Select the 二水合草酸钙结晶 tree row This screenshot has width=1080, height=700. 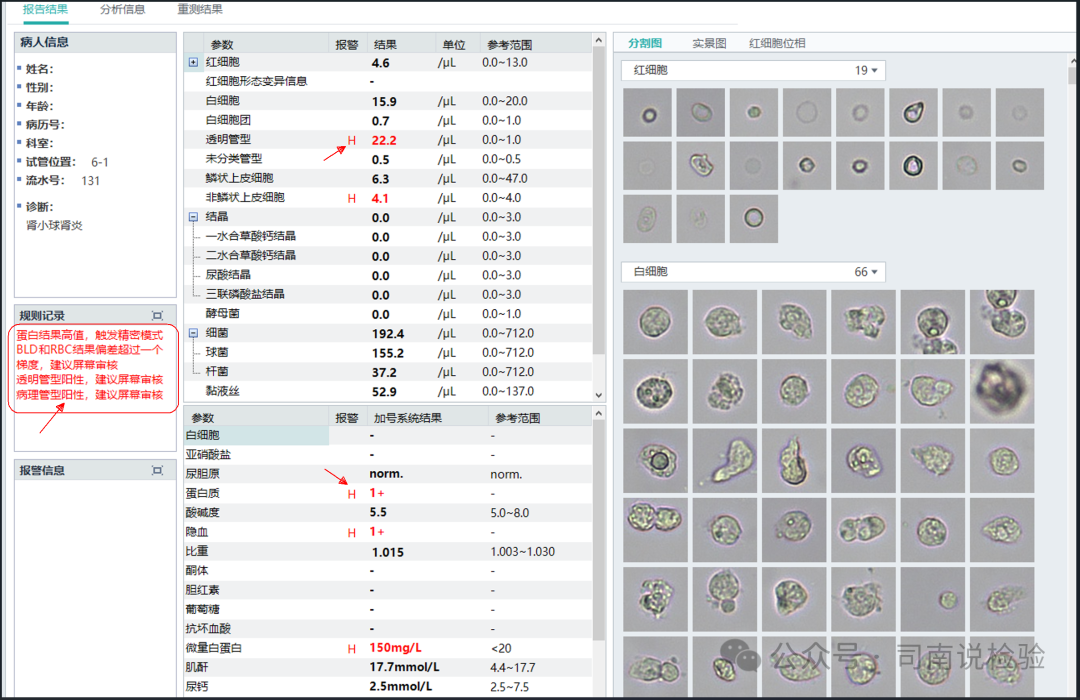coord(387,256)
